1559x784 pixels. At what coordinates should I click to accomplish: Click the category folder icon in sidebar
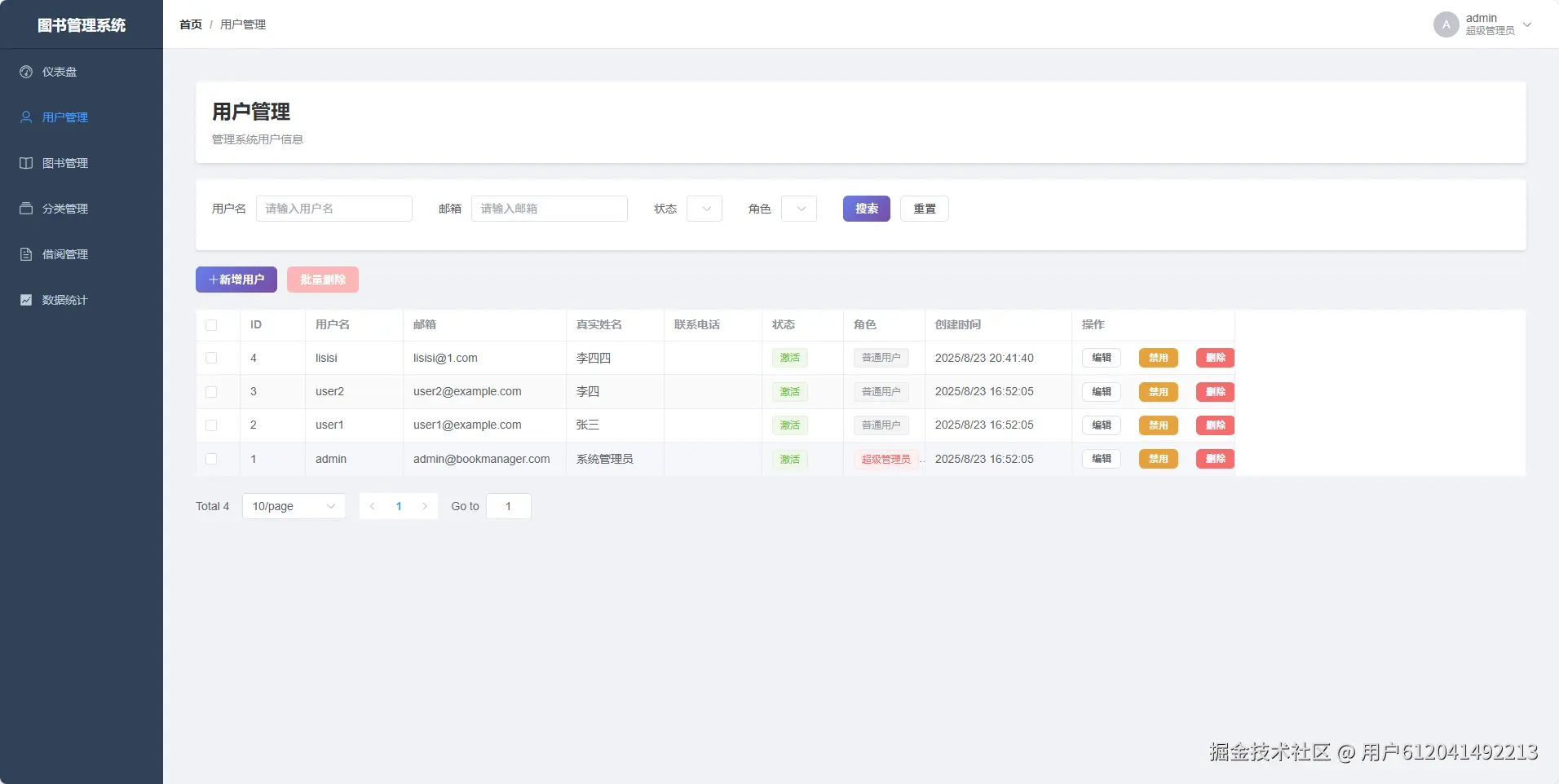click(26, 209)
